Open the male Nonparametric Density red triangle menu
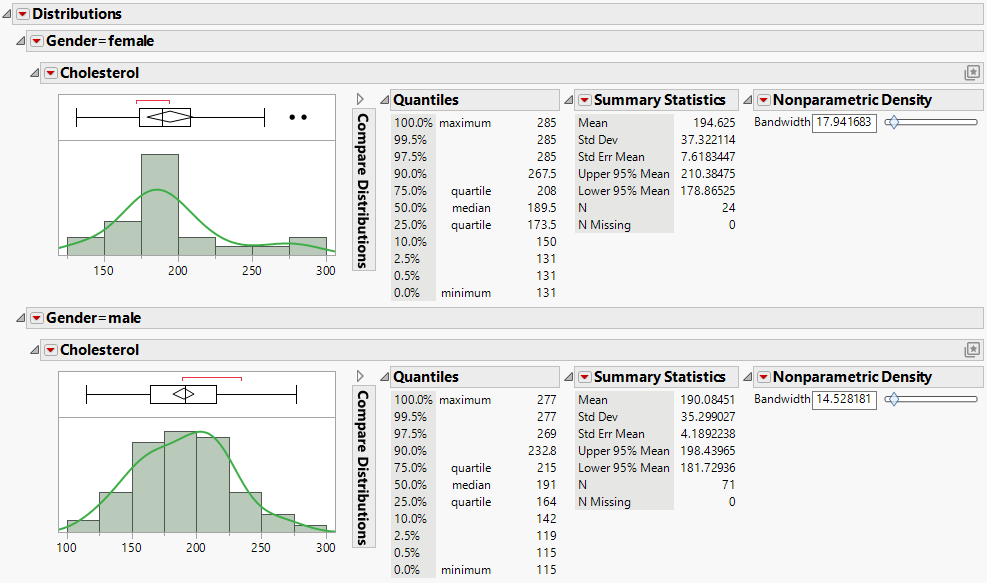 pyautogui.click(x=763, y=377)
